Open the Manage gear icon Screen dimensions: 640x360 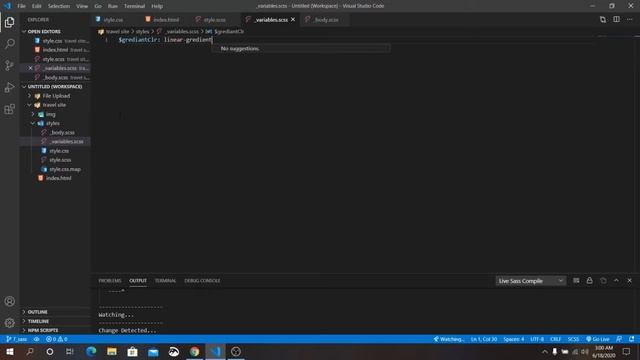click(9, 323)
